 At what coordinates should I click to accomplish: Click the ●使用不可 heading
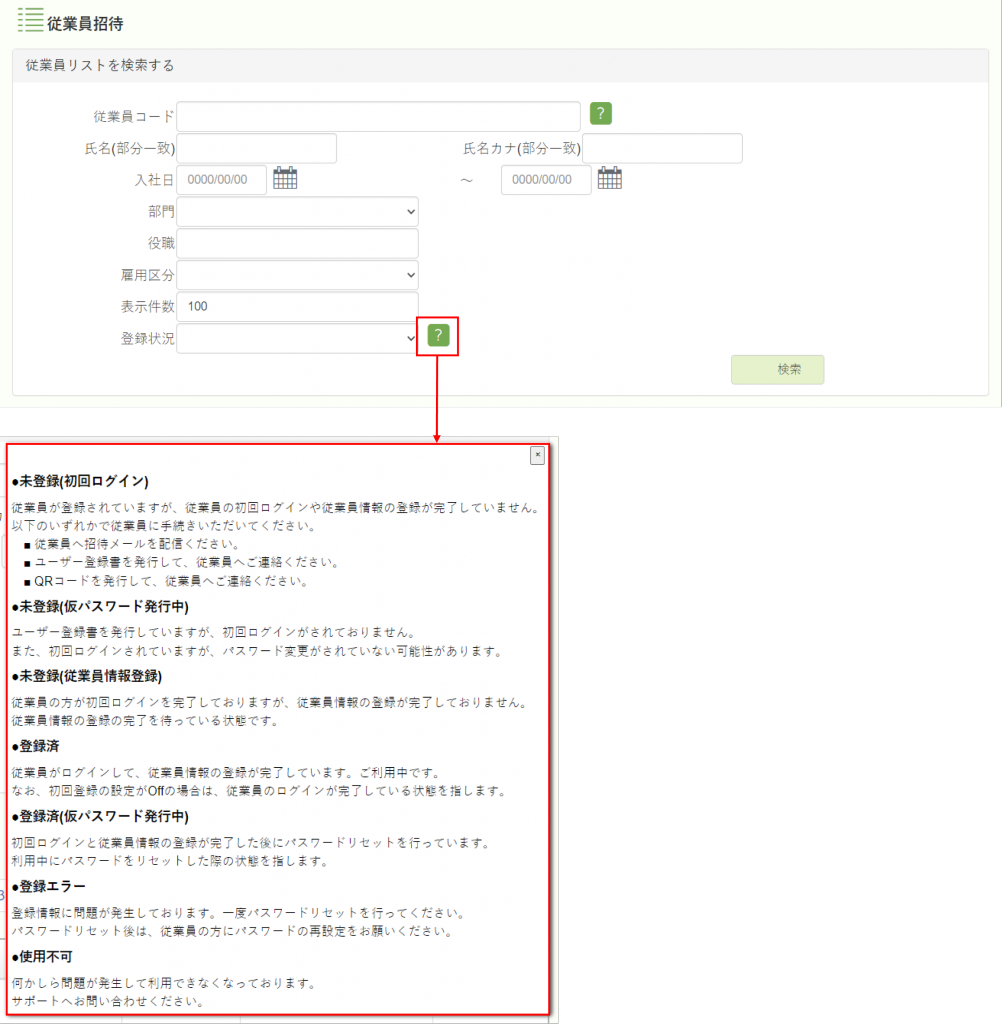tap(42, 957)
